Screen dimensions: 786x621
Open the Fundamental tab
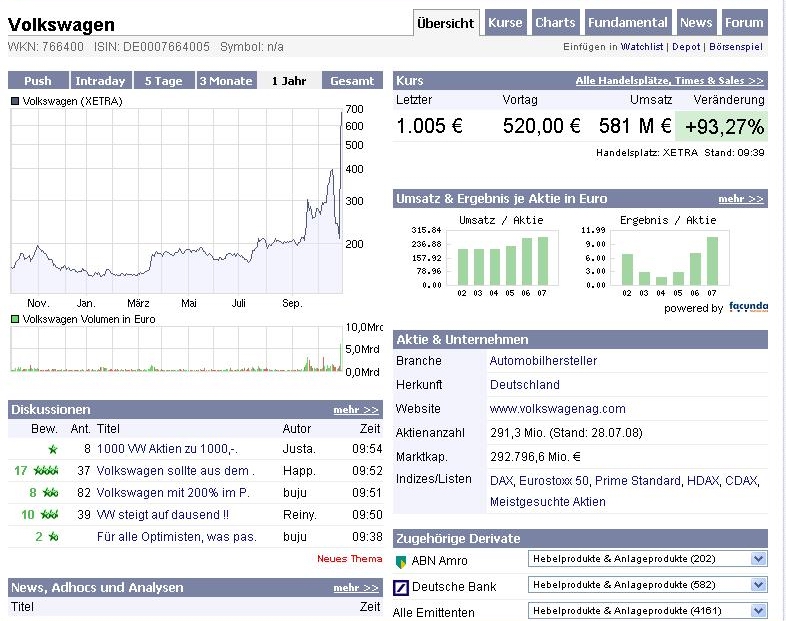coord(627,23)
